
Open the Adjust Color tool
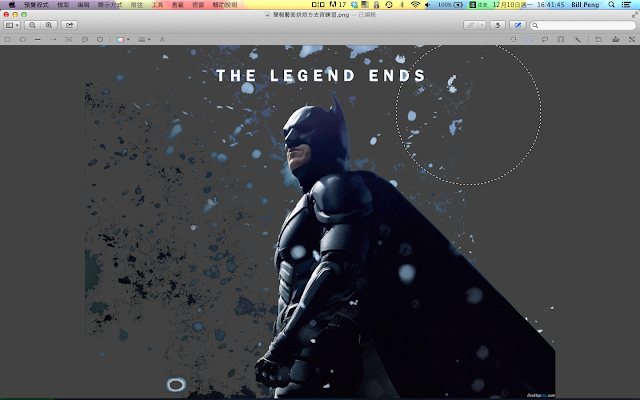(x=616, y=40)
